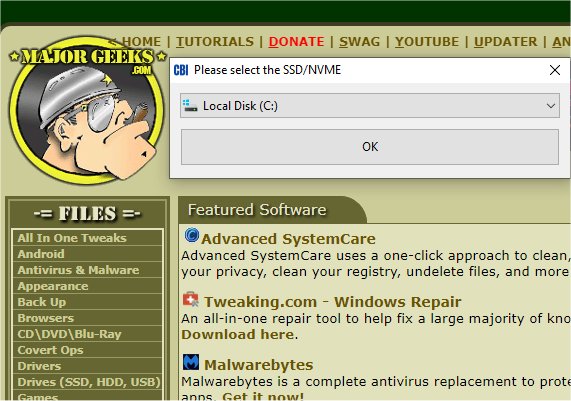
Task: Click the Malwarebytes description text
Action: tap(376, 389)
